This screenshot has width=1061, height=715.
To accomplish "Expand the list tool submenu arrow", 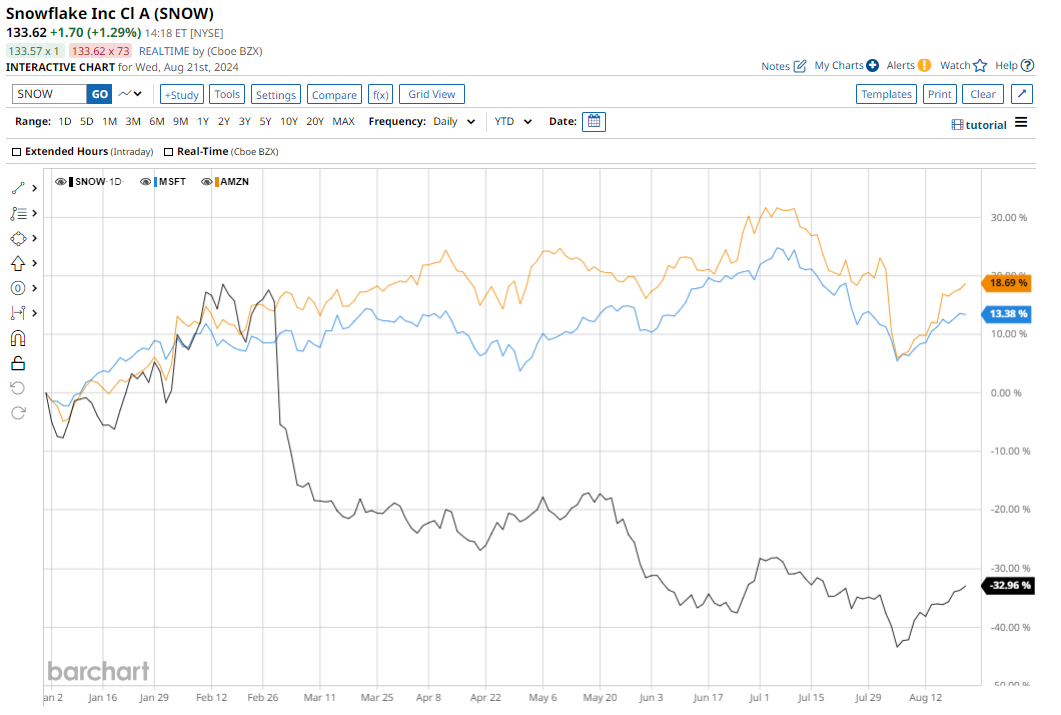I will pos(35,214).
